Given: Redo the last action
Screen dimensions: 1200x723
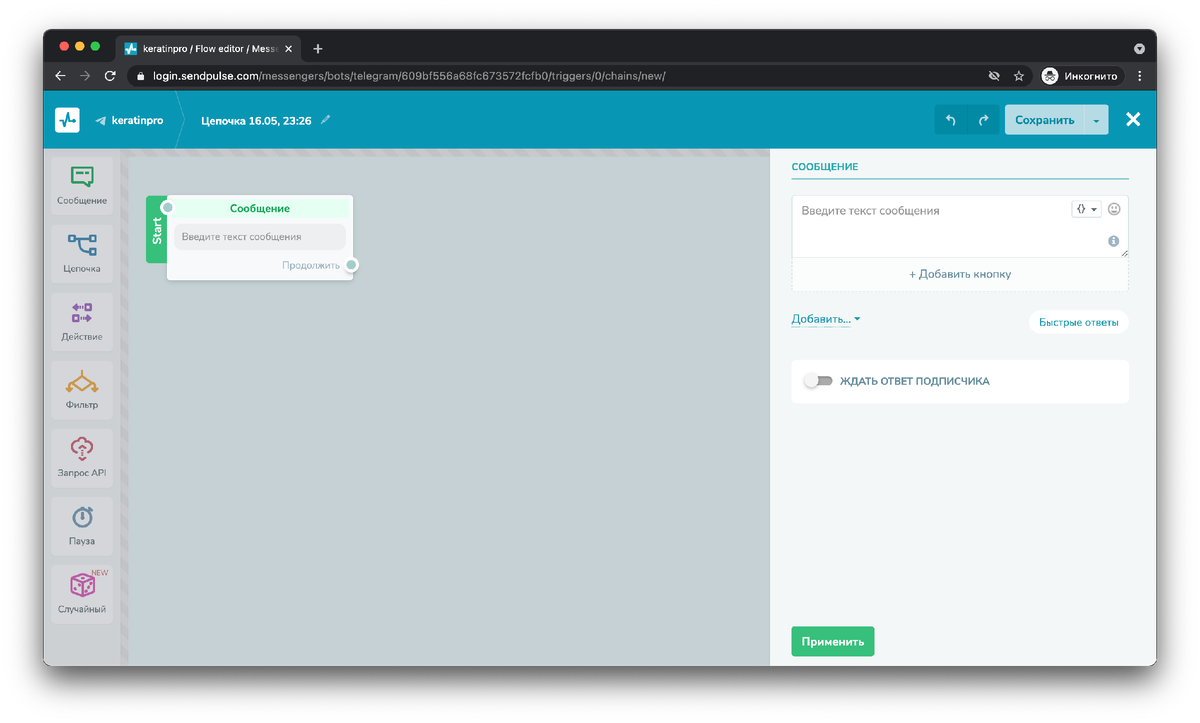Looking at the screenshot, I should pyautogui.click(x=983, y=120).
